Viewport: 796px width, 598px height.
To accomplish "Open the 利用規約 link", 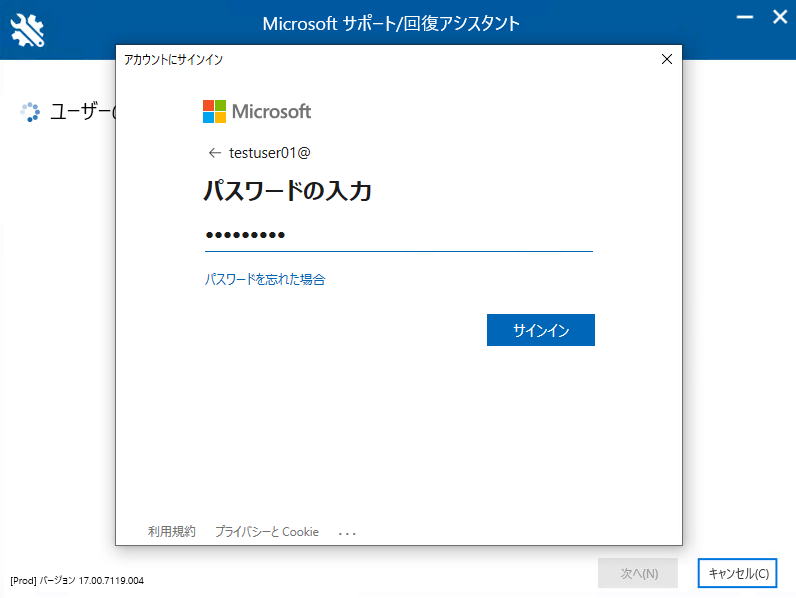I will 172,531.
